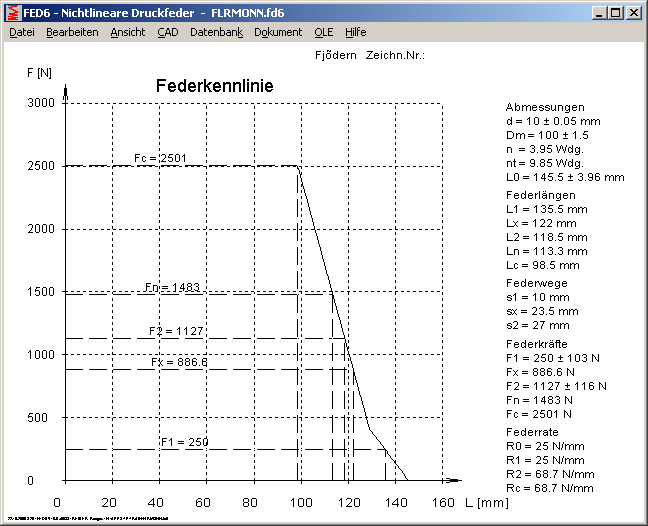The height and width of the screenshot is (526, 648).
Task: Open the Datenbank menu
Action: 216,32
